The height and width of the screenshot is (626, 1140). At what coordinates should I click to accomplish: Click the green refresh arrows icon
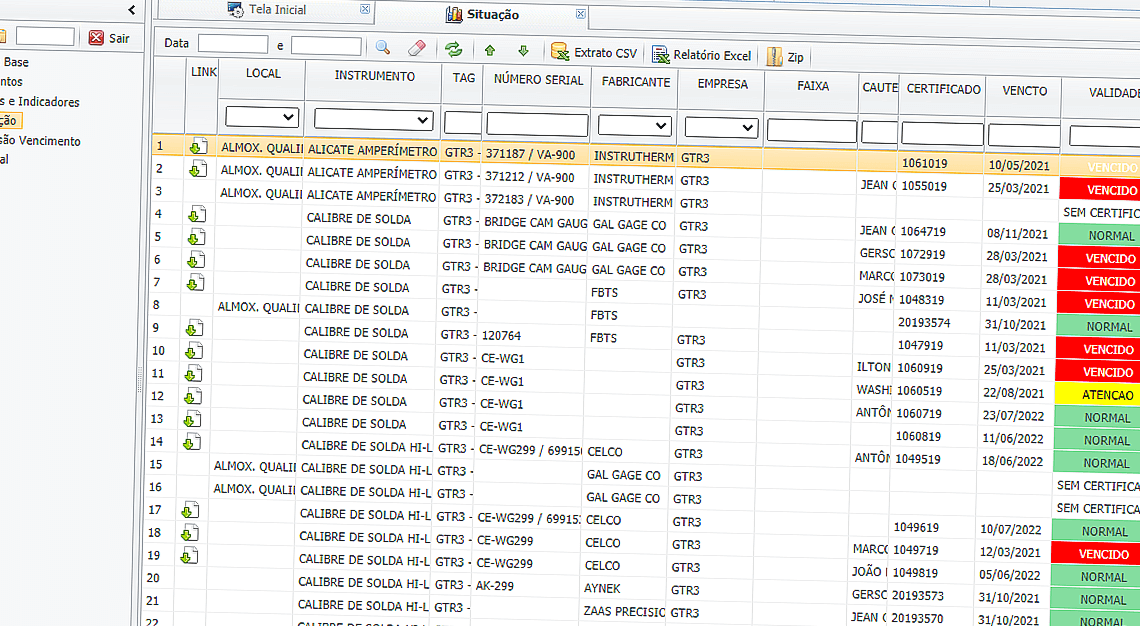(x=454, y=49)
